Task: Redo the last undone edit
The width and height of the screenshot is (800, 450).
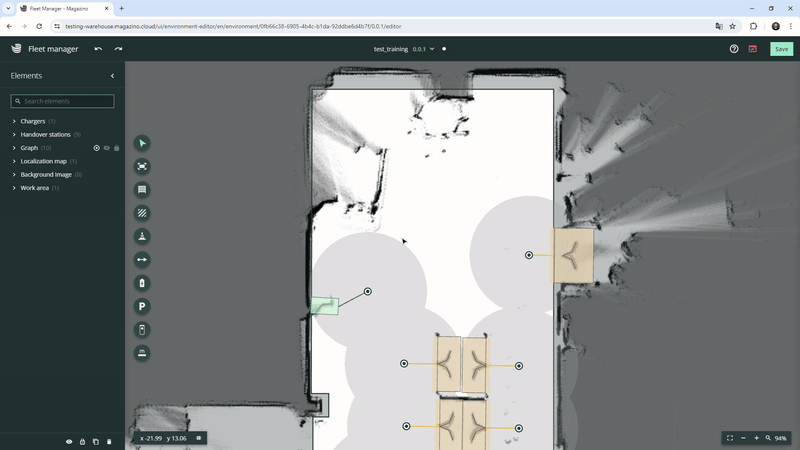Action: (x=118, y=49)
